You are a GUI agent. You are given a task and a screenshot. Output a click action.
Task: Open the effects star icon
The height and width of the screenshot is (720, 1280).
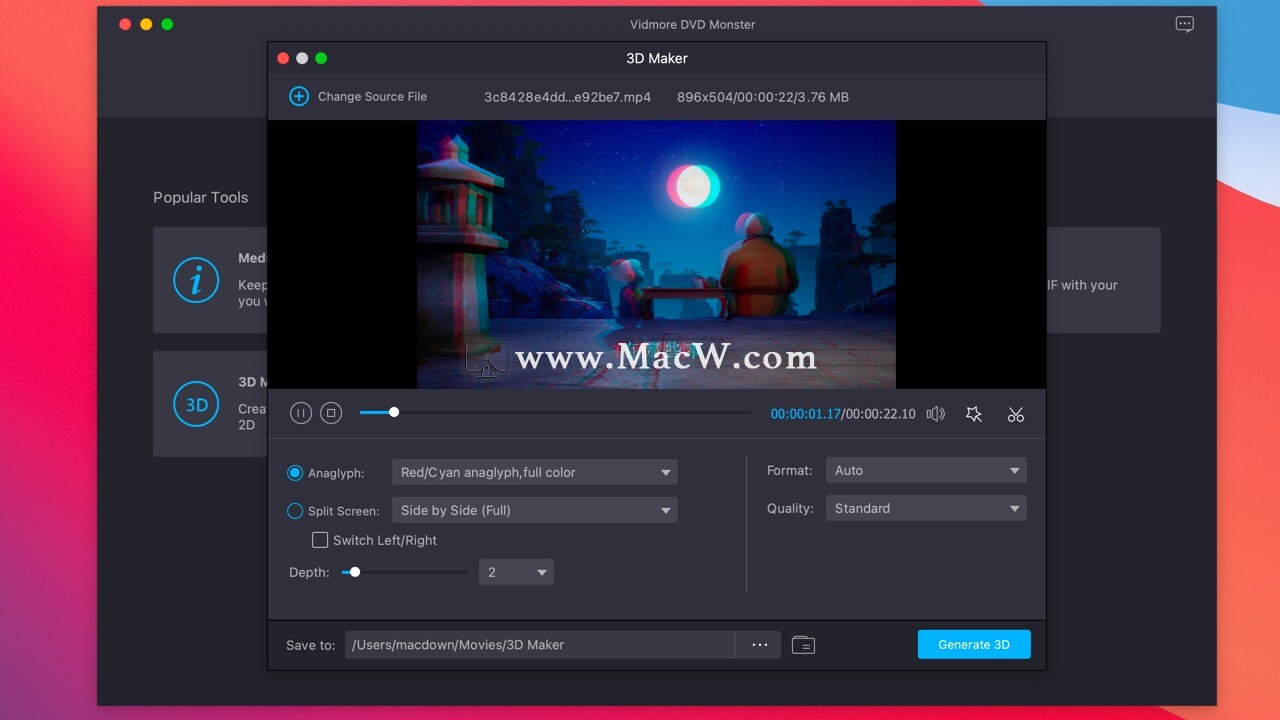click(x=974, y=414)
